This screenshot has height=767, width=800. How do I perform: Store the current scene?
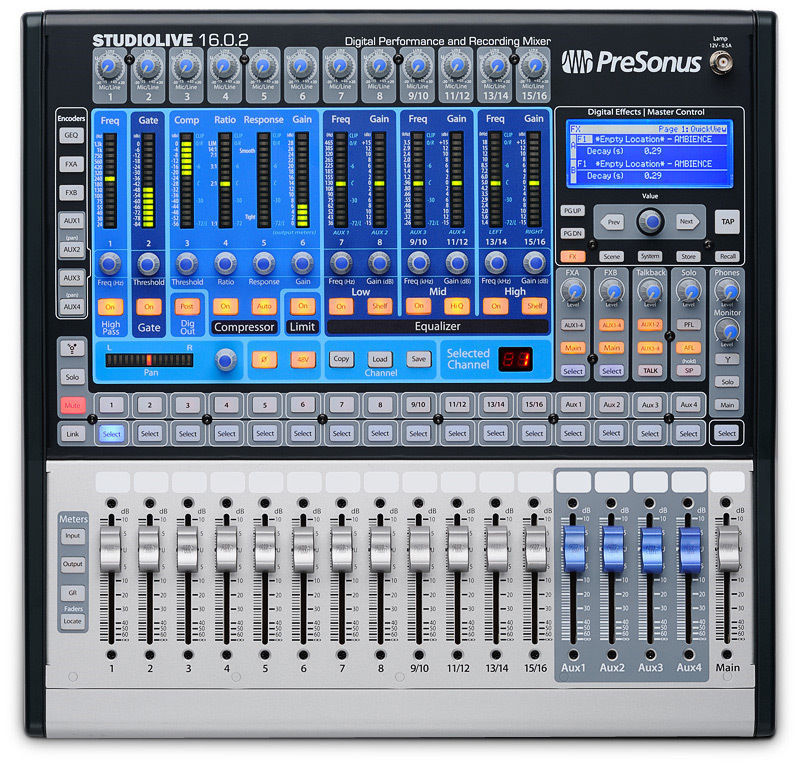click(x=688, y=258)
